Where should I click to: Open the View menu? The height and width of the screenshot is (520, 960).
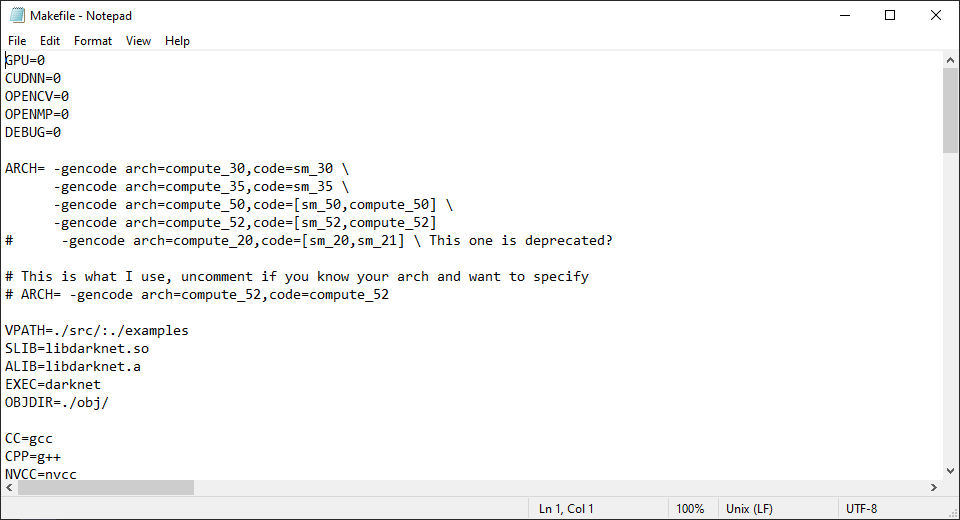tap(138, 41)
